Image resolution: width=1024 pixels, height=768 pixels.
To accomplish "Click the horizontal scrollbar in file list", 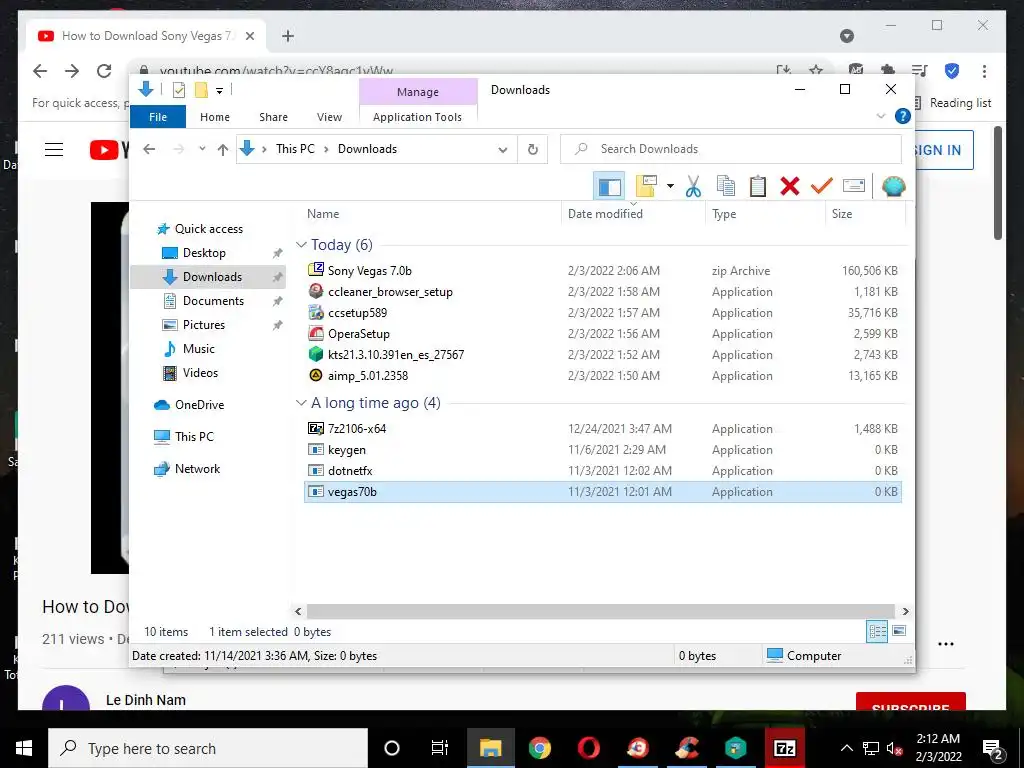I will [x=601, y=611].
